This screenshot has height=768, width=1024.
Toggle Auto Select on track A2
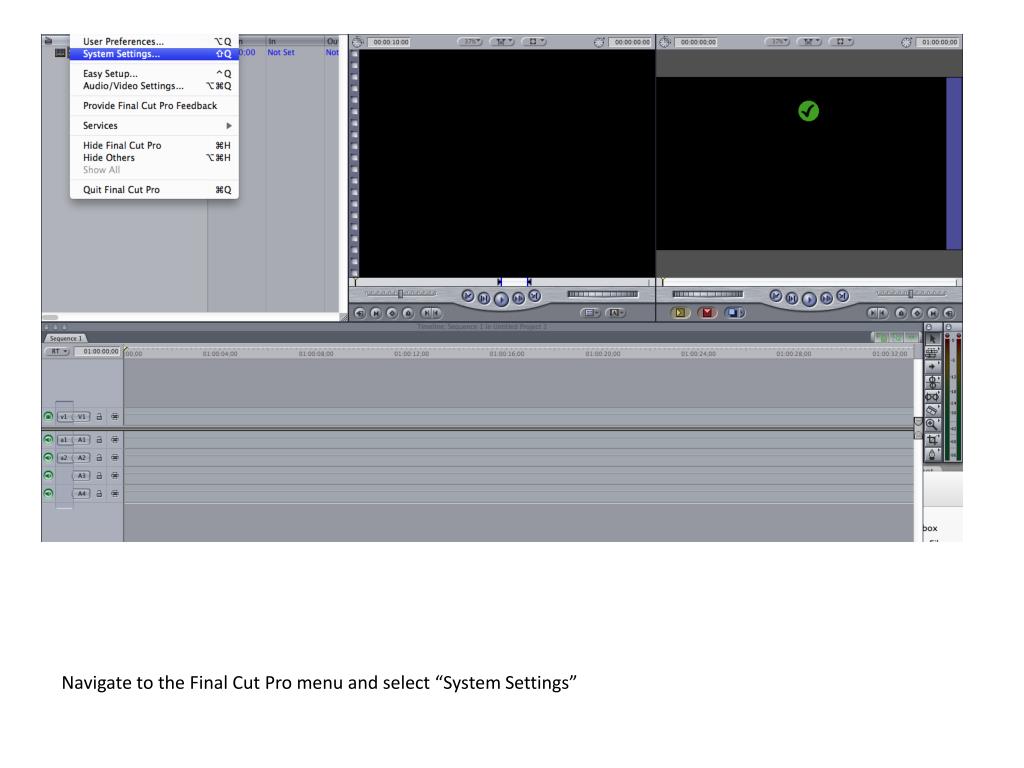click(x=115, y=458)
